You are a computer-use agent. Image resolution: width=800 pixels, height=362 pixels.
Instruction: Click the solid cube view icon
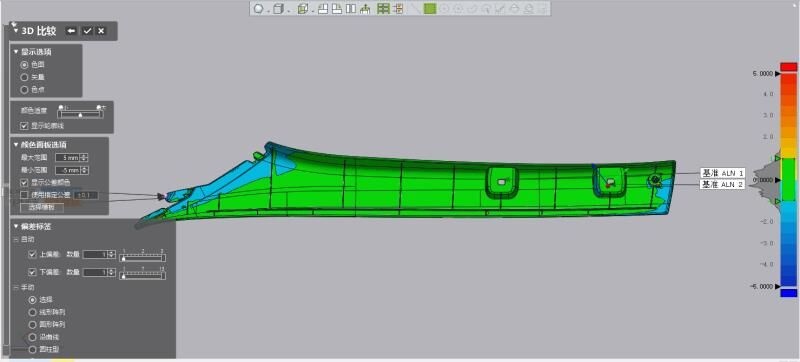[x=278, y=9]
